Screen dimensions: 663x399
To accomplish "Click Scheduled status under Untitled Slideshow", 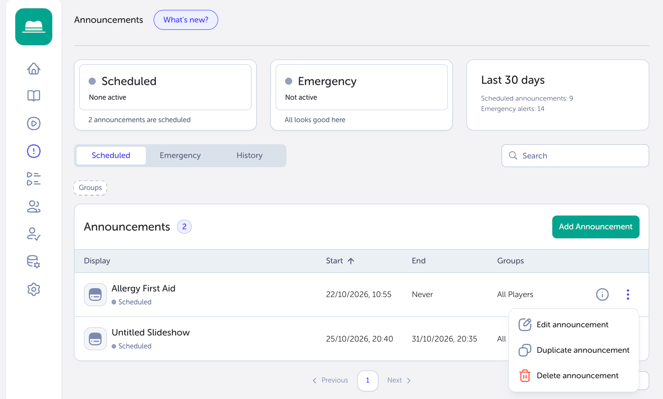I will [x=132, y=346].
